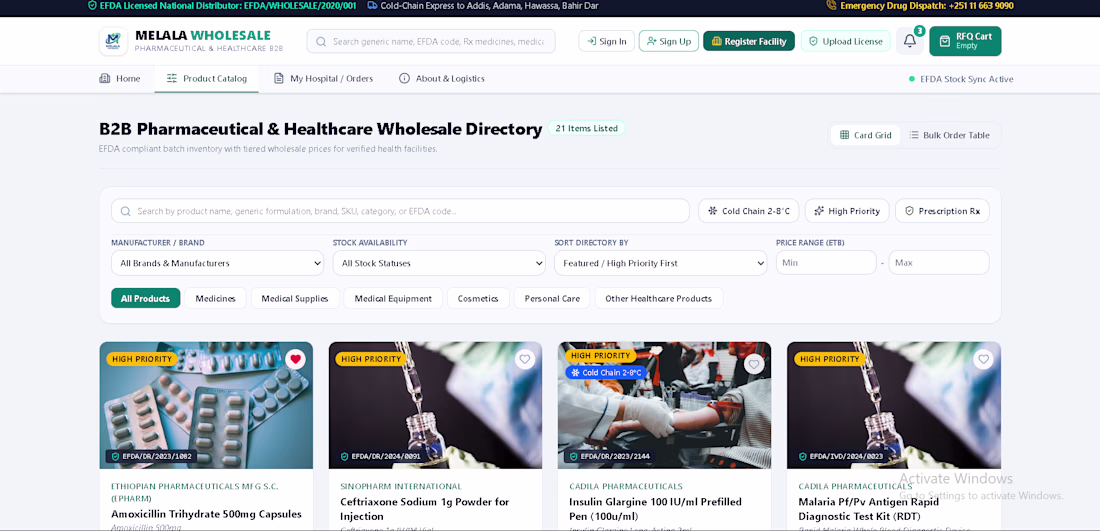This screenshot has height=531, width=1100.
Task: Click the Insulin Glargine product image
Action: click(x=664, y=405)
